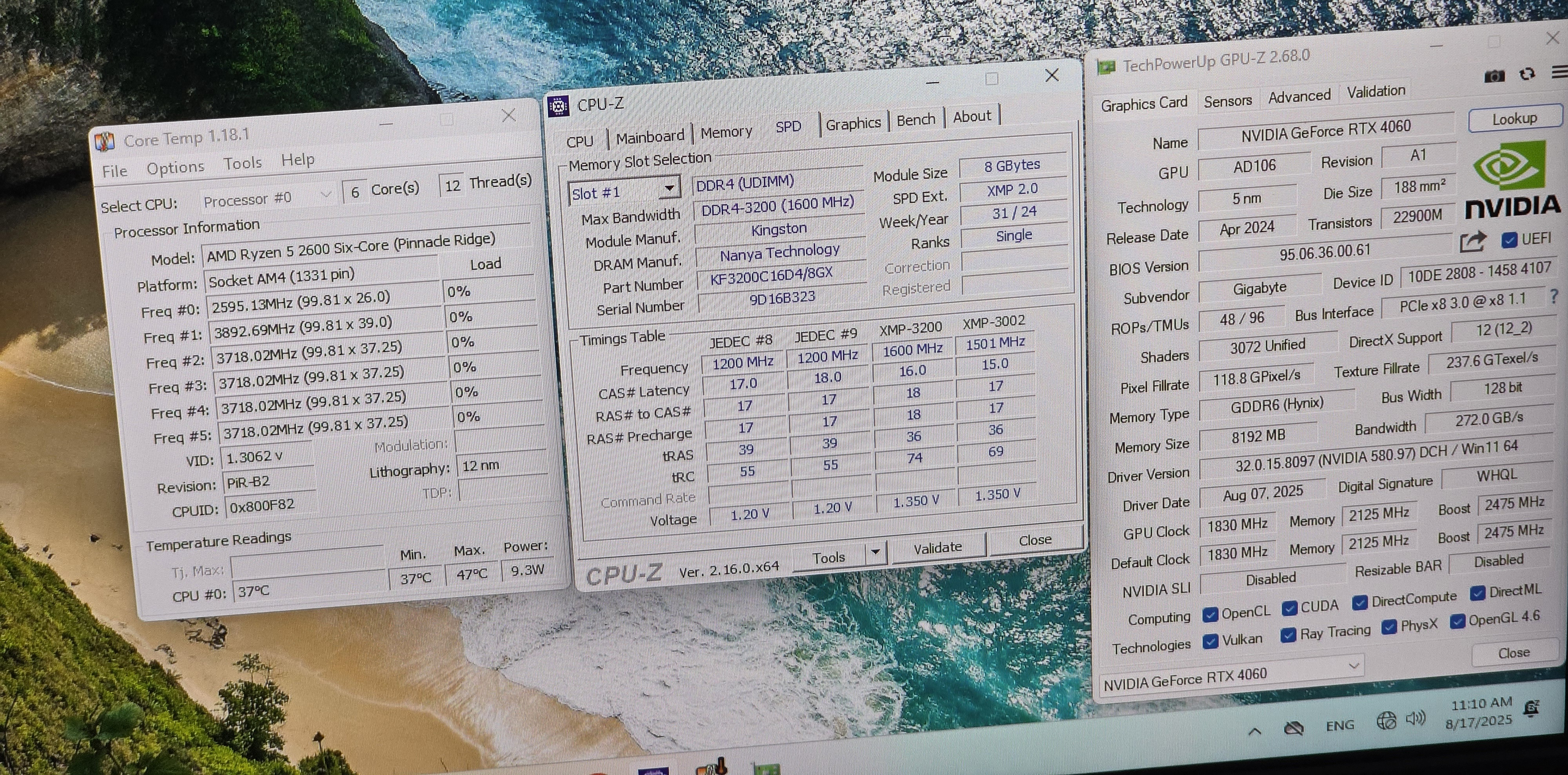The height and width of the screenshot is (775, 1568).
Task: Open the network globe tray icon
Action: coord(1386,721)
